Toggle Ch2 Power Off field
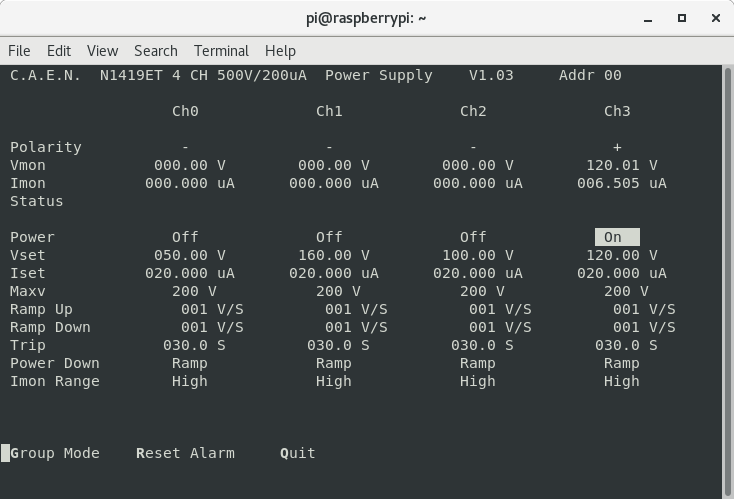Viewport: 734px width, 499px height. tap(473, 237)
